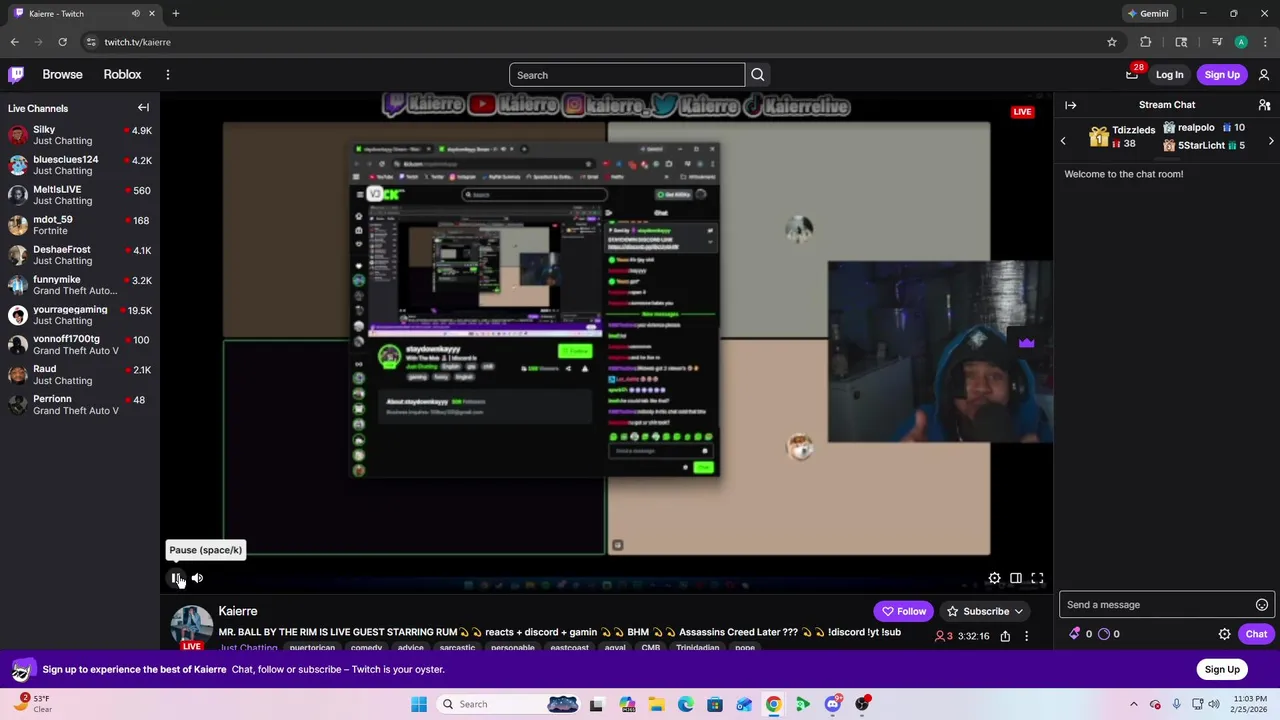This screenshot has width=1280, height=720.
Task: Open Silky's live channel
Action: pyautogui.click(x=80, y=135)
